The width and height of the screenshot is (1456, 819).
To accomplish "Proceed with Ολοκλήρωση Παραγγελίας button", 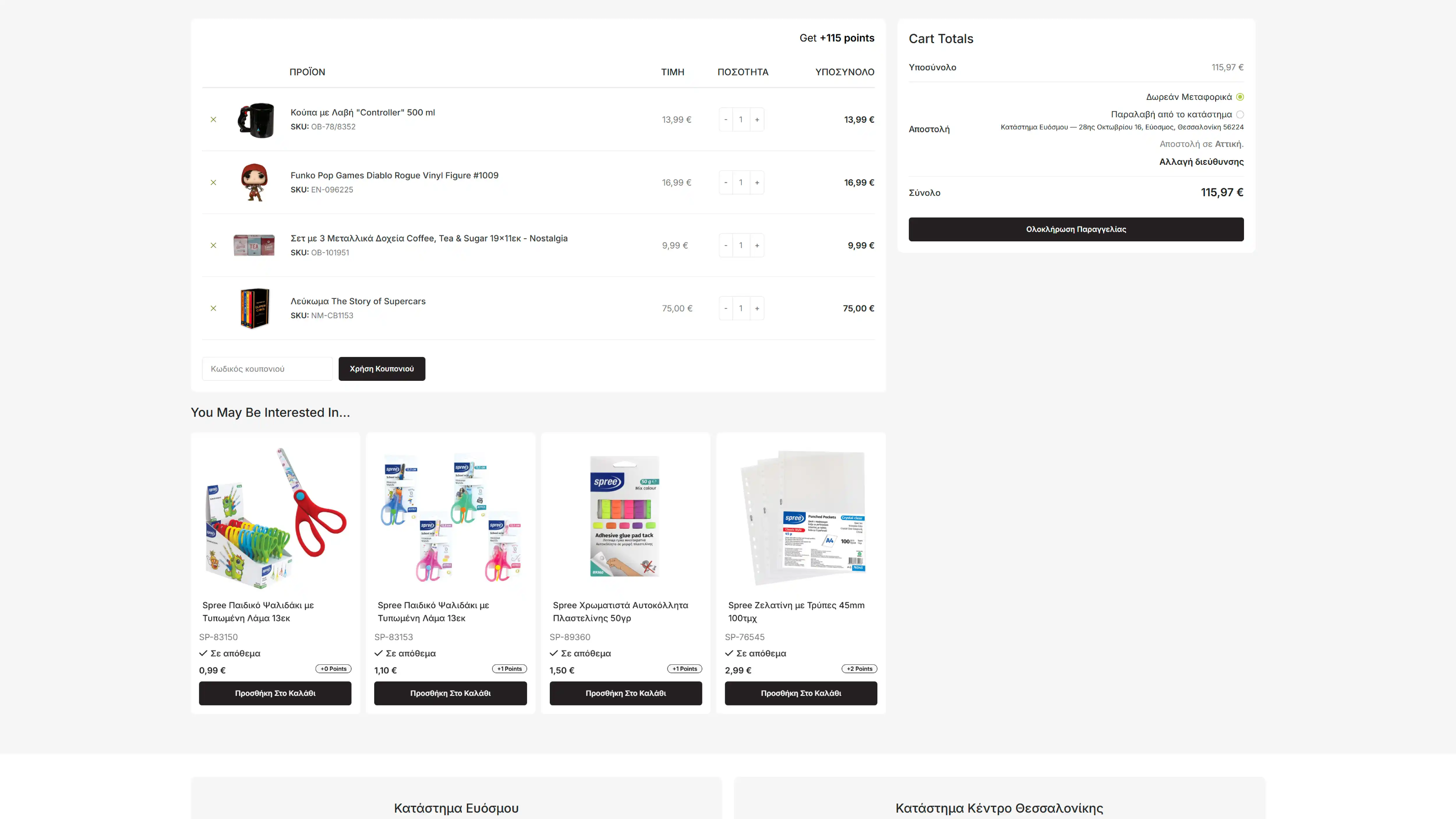I will tap(1076, 229).
